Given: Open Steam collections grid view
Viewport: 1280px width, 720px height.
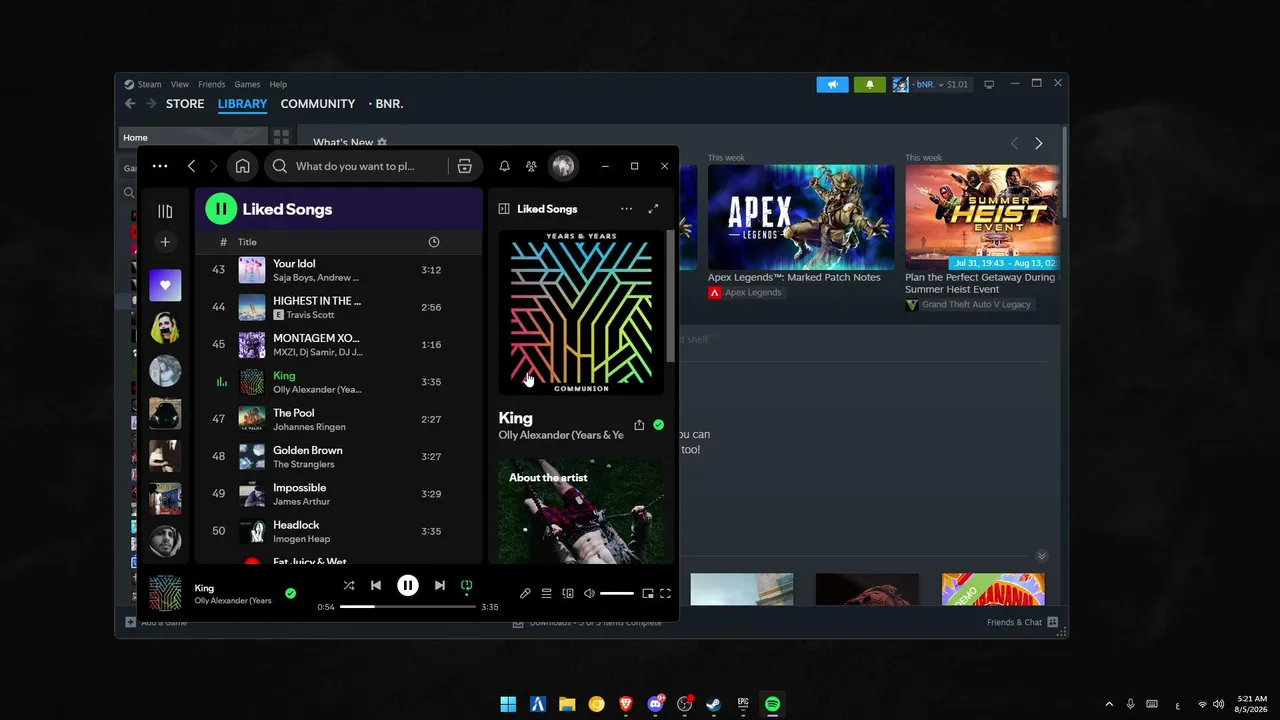Looking at the screenshot, I should 281,137.
